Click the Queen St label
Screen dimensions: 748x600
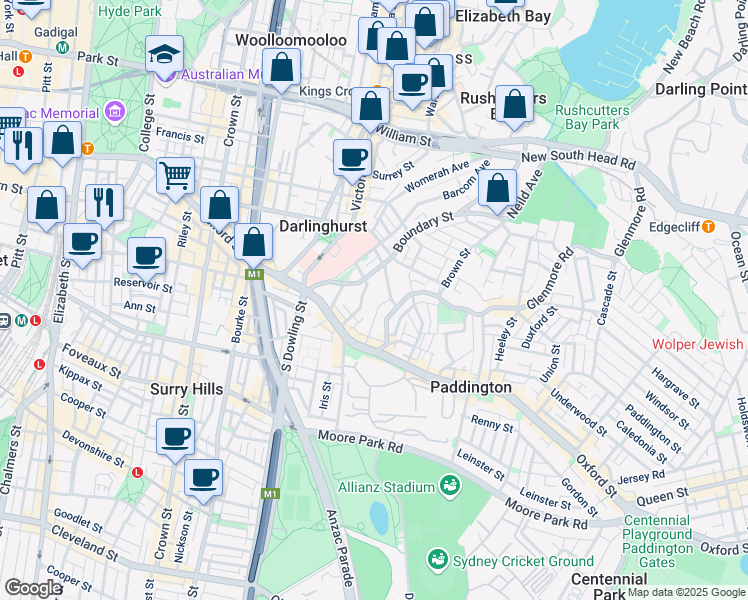point(663,497)
